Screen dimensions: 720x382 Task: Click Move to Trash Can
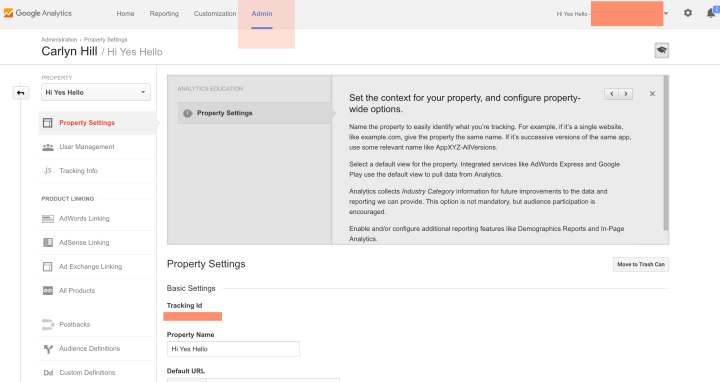[x=641, y=264]
